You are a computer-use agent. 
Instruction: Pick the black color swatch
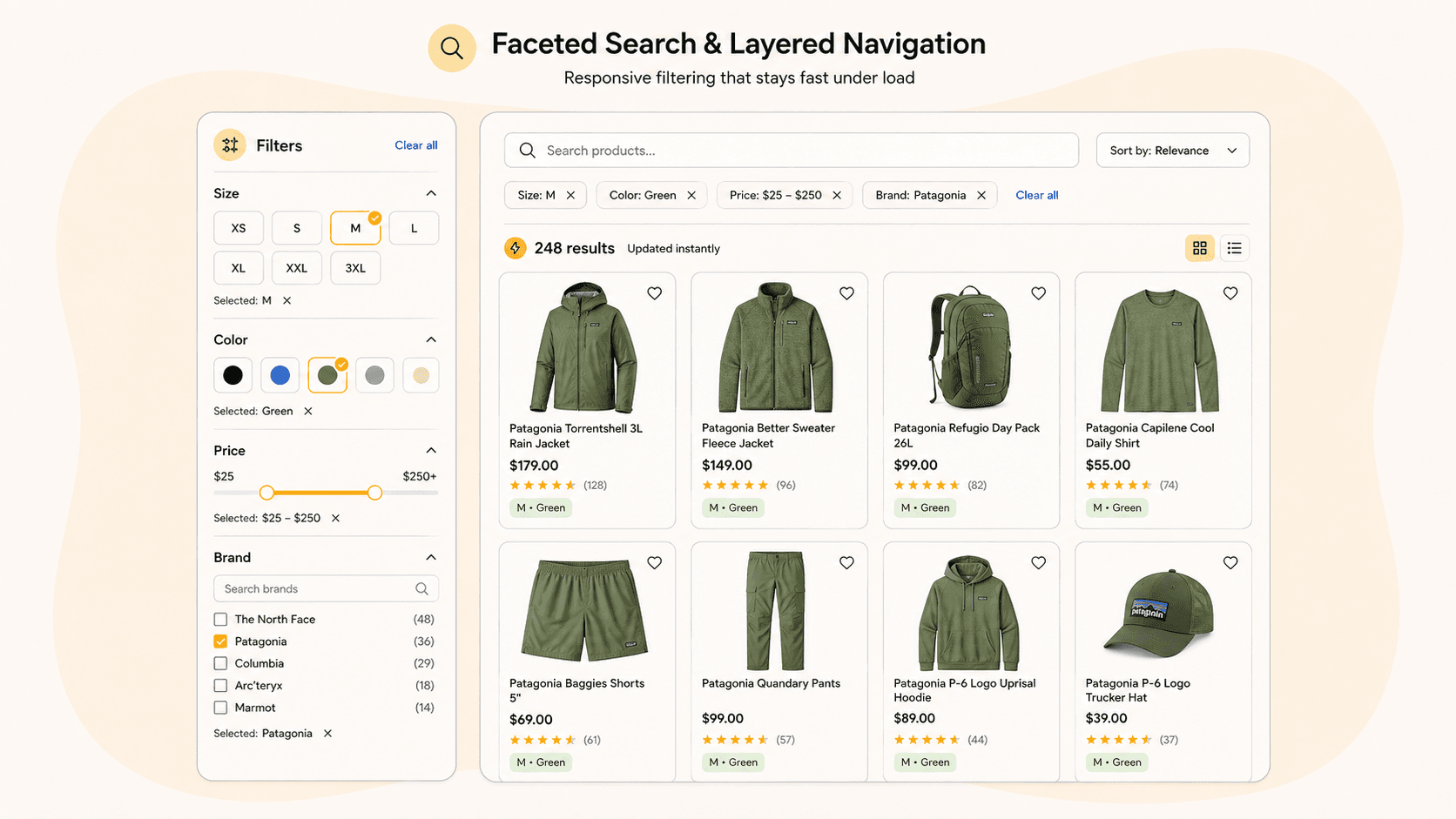233,375
